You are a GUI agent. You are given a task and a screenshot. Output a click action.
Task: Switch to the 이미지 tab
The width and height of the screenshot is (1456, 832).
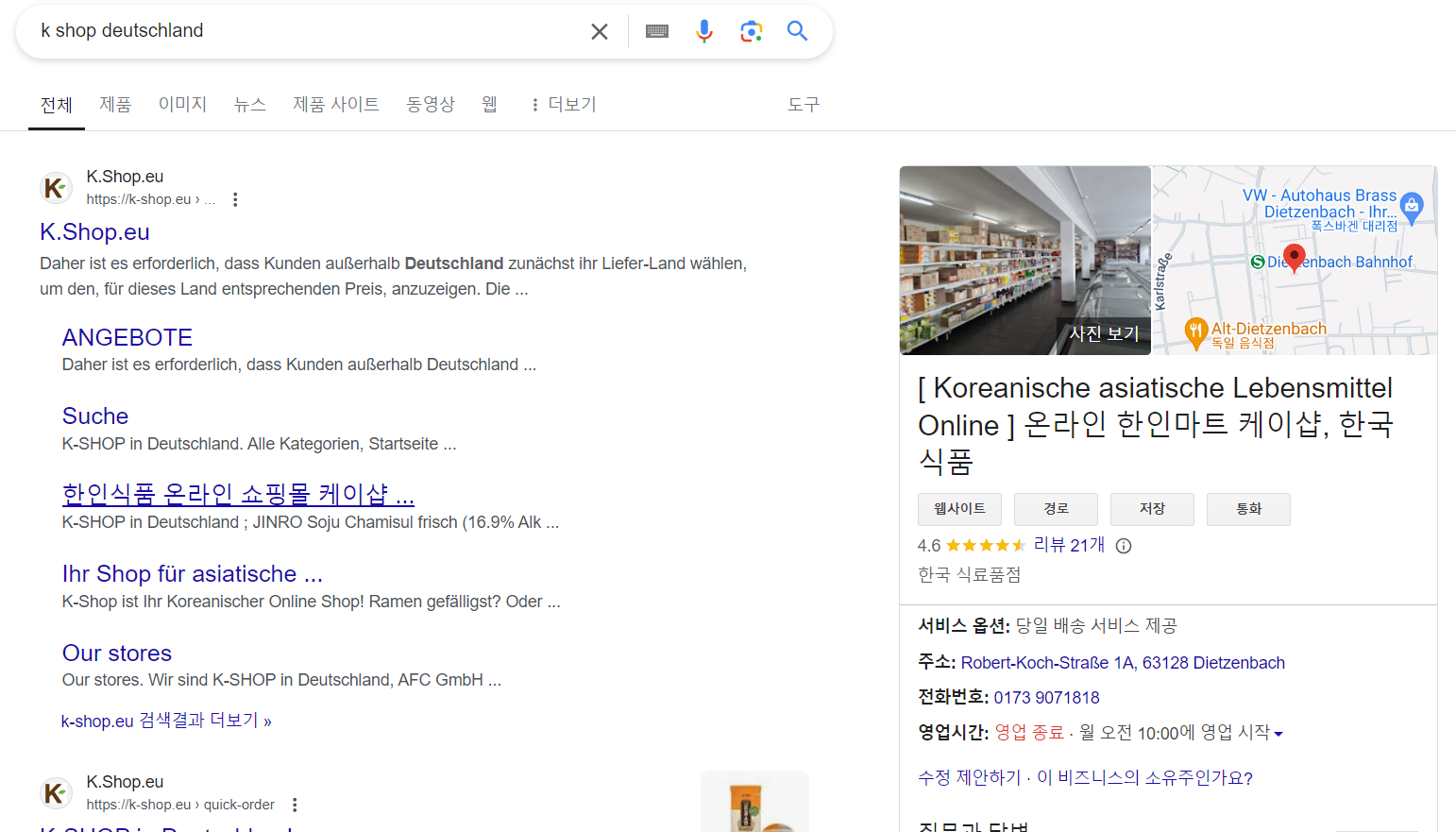[x=182, y=105]
